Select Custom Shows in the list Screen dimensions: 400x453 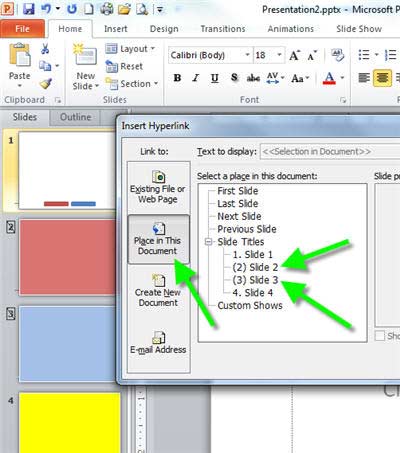coord(250,305)
